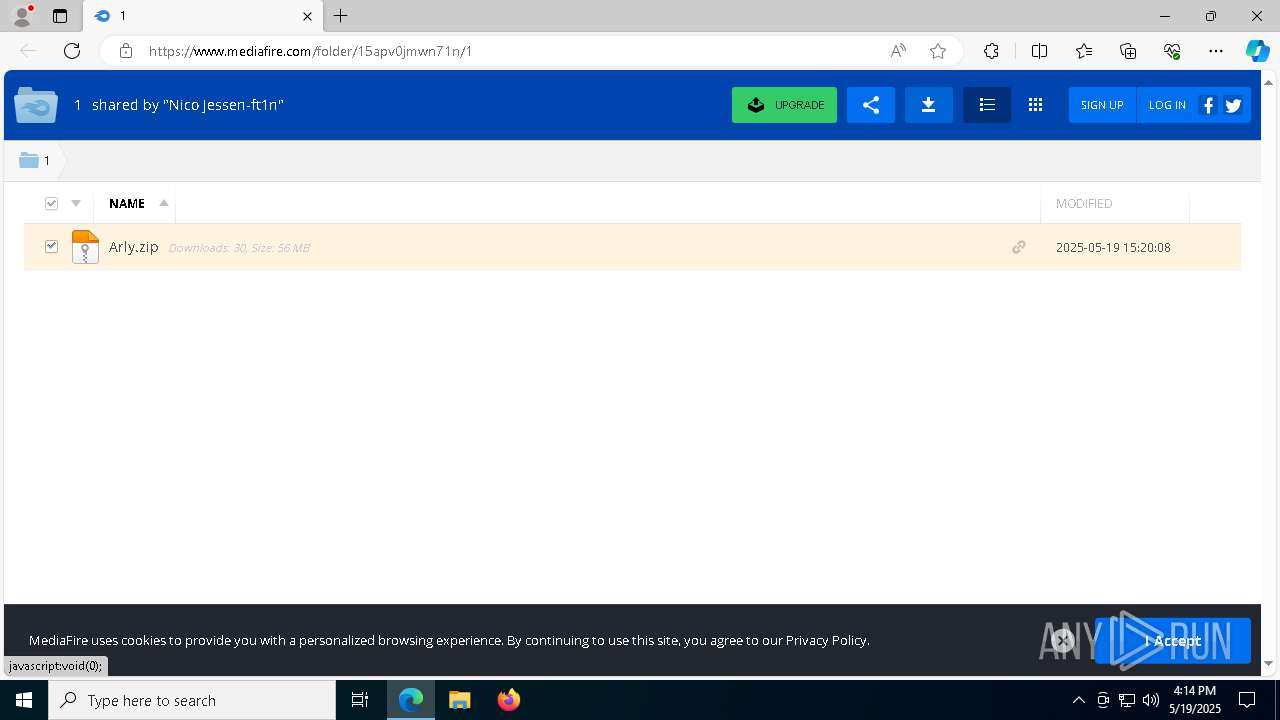Expand selection options dropdown arrow
The height and width of the screenshot is (720, 1280).
pos(76,203)
